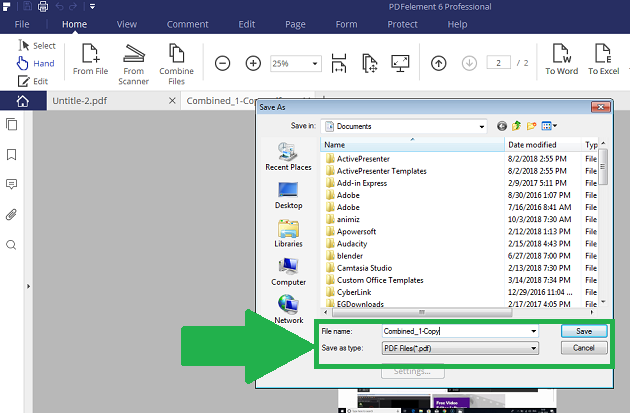Viewport: 630px width, 413px height.
Task: Expand the Save as type dropdown
Action: [x=533, y=348]
